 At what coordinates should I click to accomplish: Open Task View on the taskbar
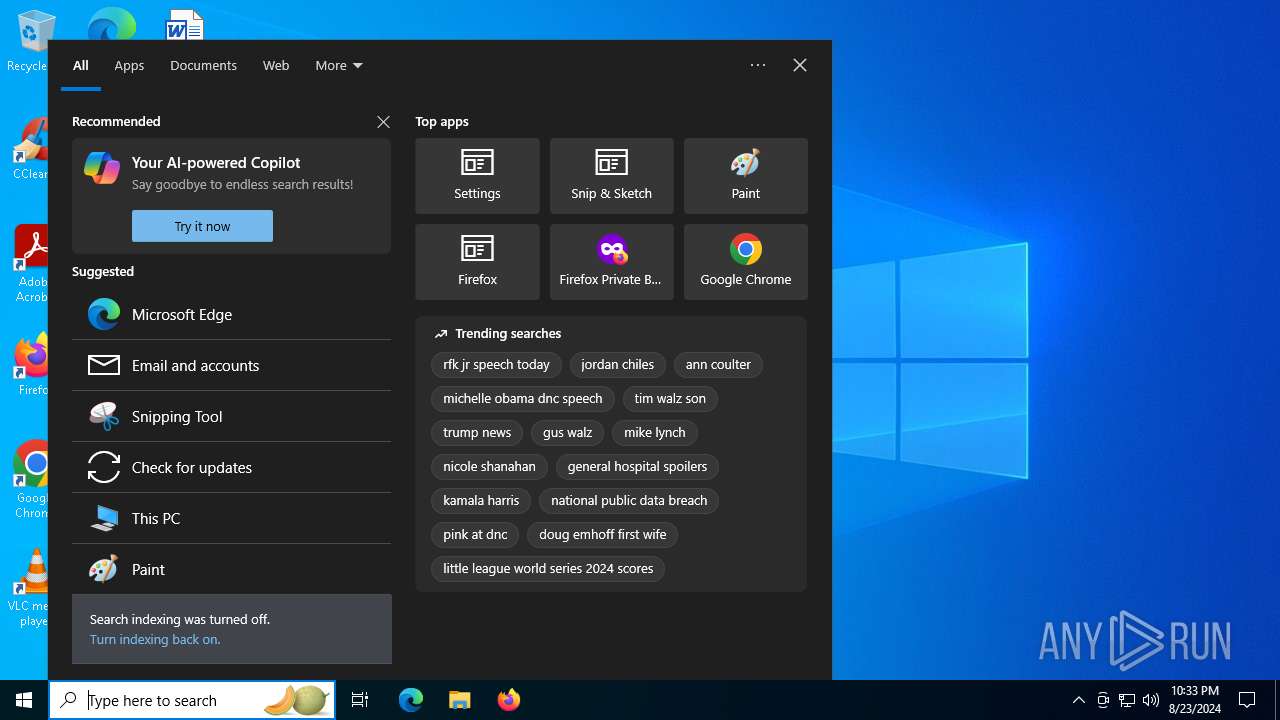click(360, 700)
